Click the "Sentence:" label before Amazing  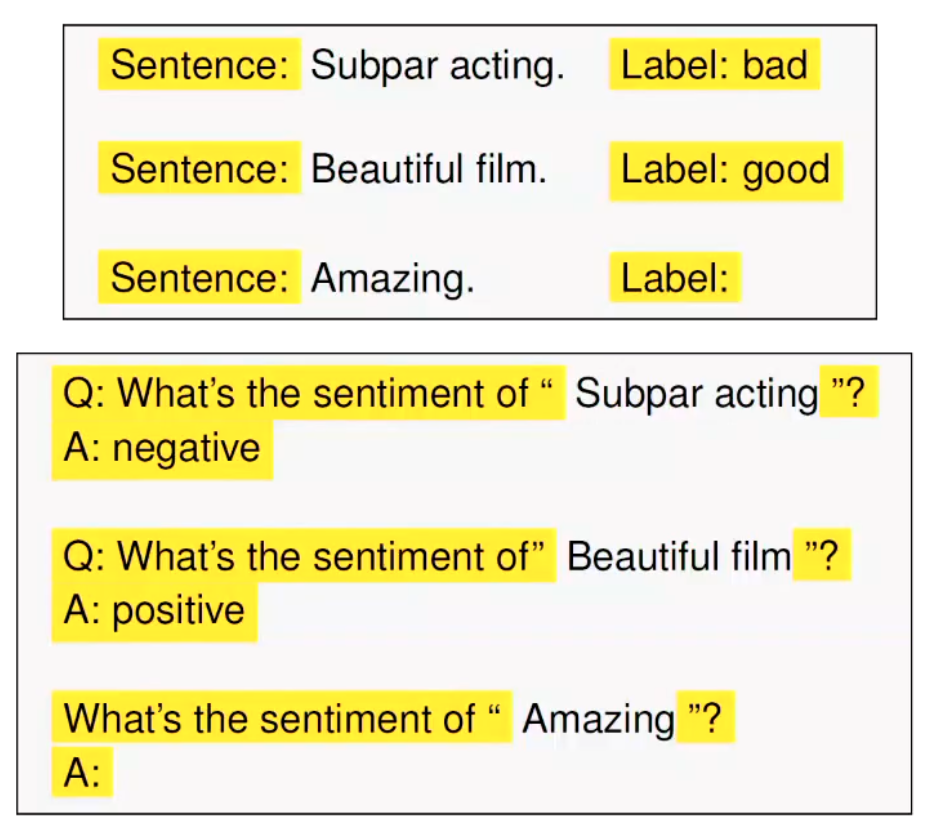[x=199, y=277]
